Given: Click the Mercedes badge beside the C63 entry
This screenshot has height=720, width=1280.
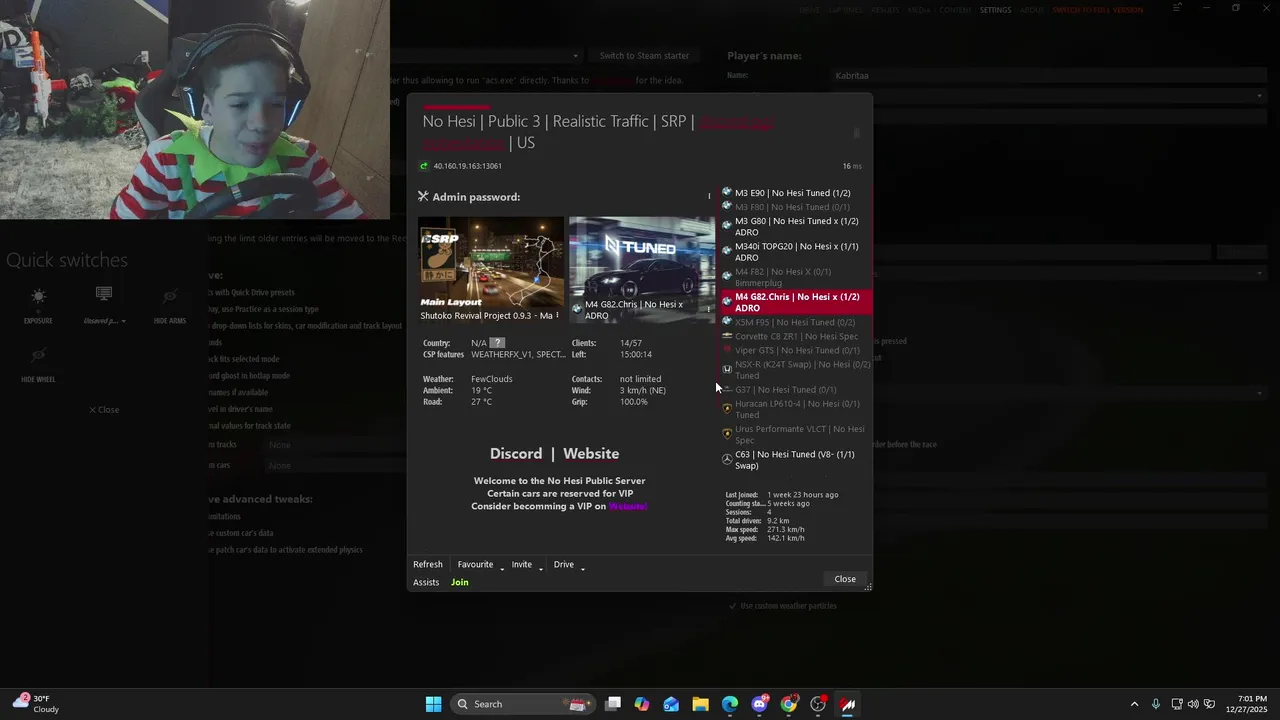Looking at the screenshot, I should (x=727, y=460).
